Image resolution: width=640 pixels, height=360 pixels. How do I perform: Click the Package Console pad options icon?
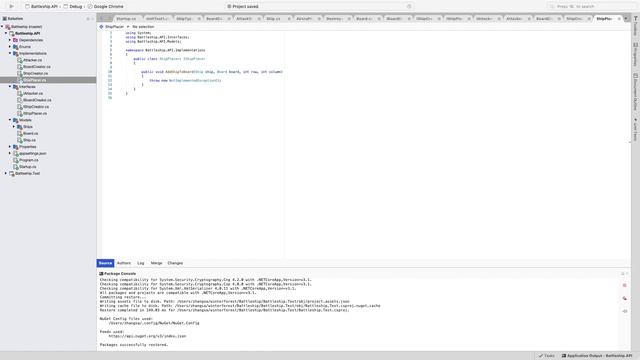click(x=623, y=273)
